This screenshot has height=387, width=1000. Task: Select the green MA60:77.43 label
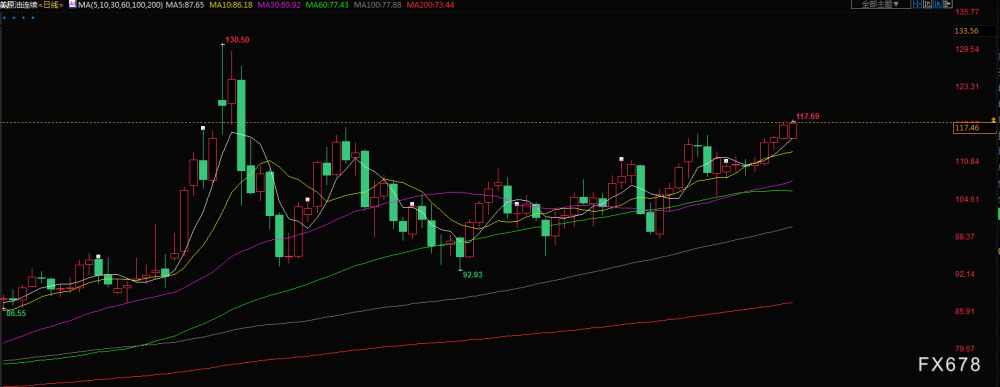point(328,5)
